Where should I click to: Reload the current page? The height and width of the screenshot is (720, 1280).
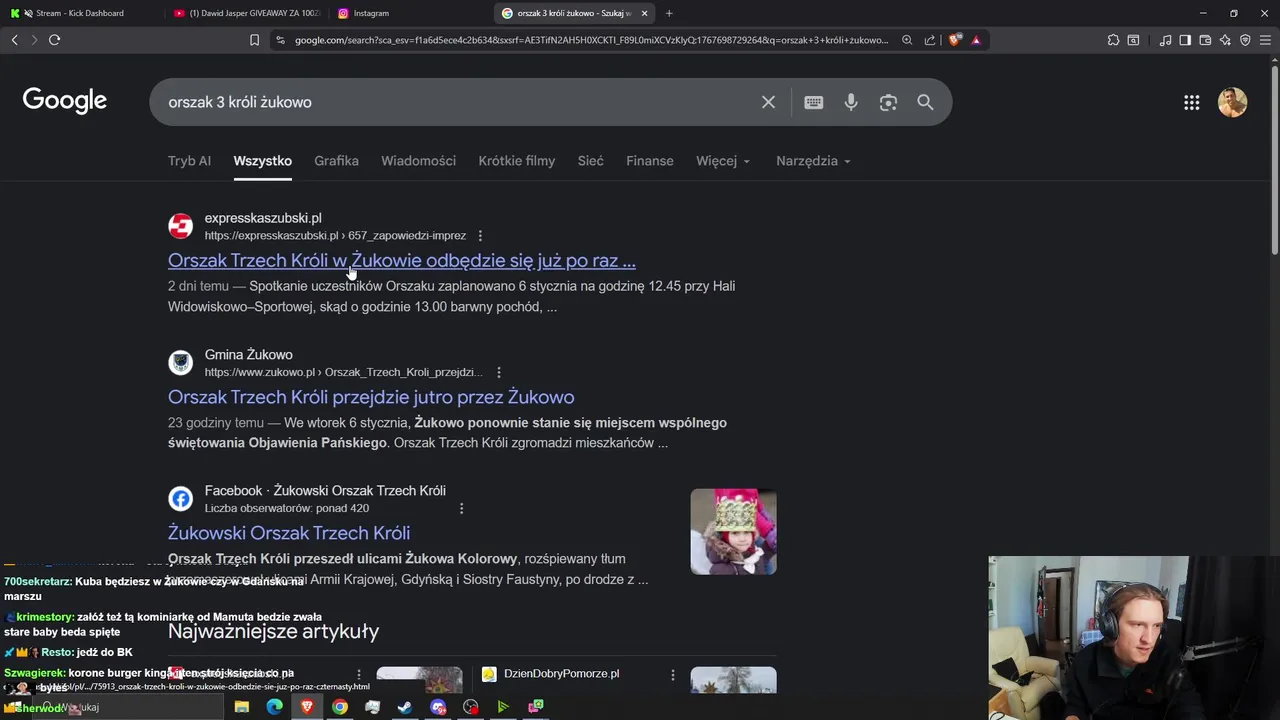pos(54,40)
